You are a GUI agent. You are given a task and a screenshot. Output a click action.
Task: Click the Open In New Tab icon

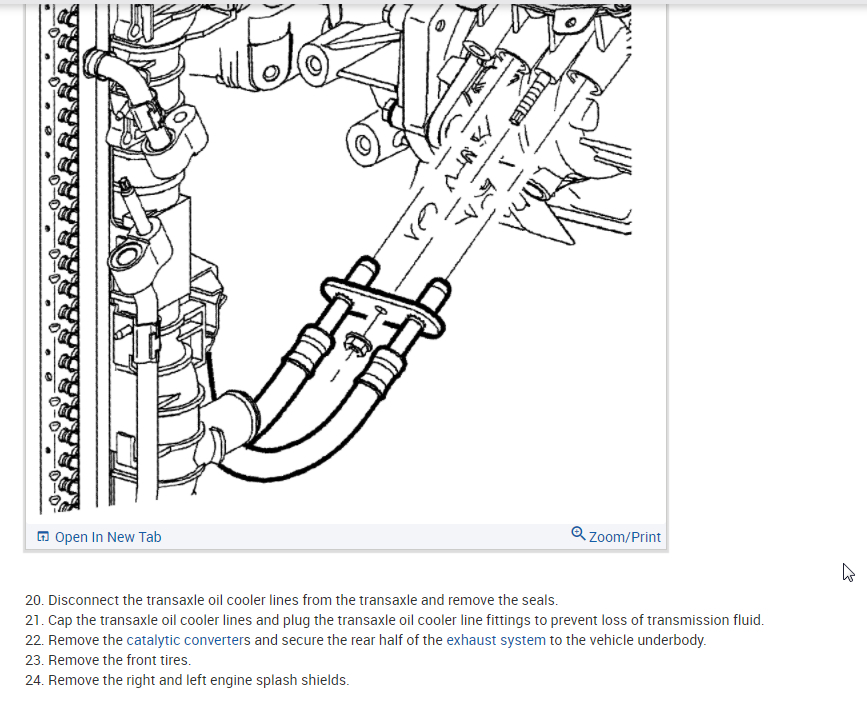coord(43,536)
